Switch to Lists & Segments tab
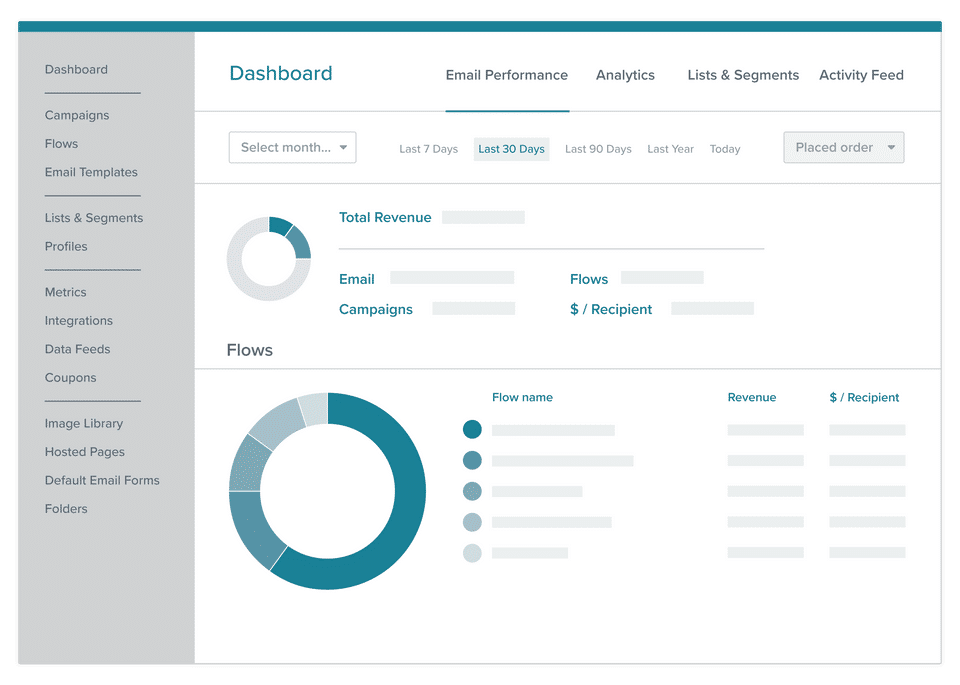Viewport: 960px width, 685px height. pos(743,75)
